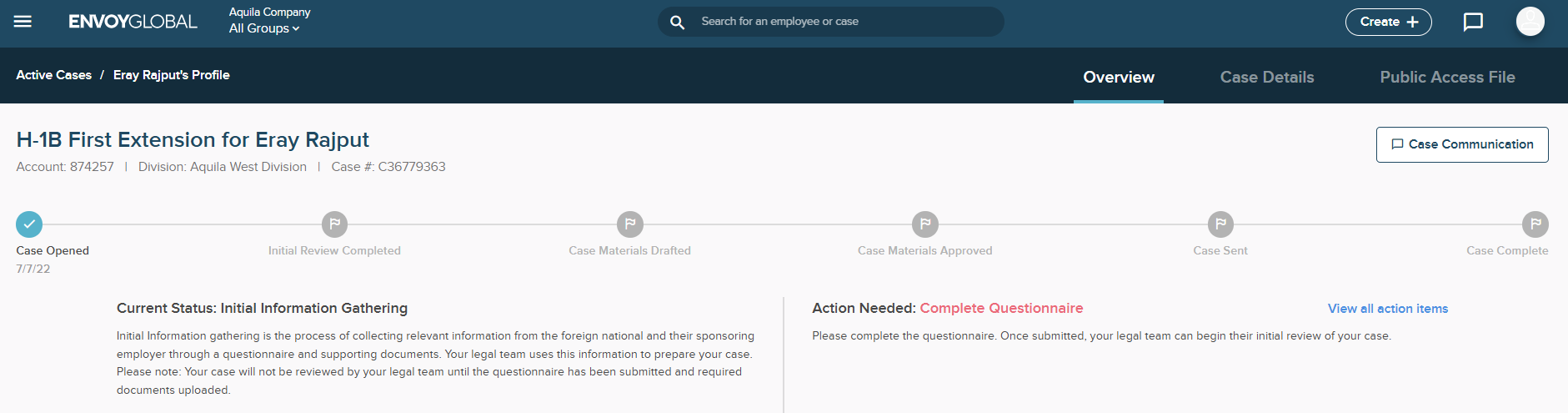Open the chat messages icon in header
Screen dimensions: 1568x413
[1473, 22]
